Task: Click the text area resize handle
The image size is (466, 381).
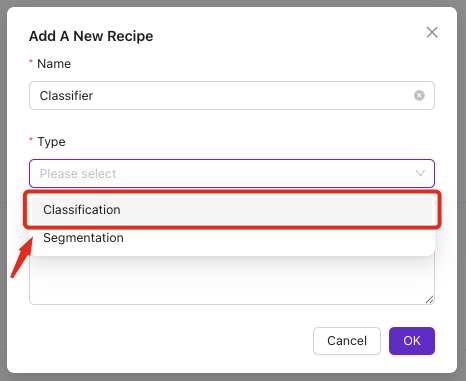Action: pyautogui.click(x=429, y=300)
